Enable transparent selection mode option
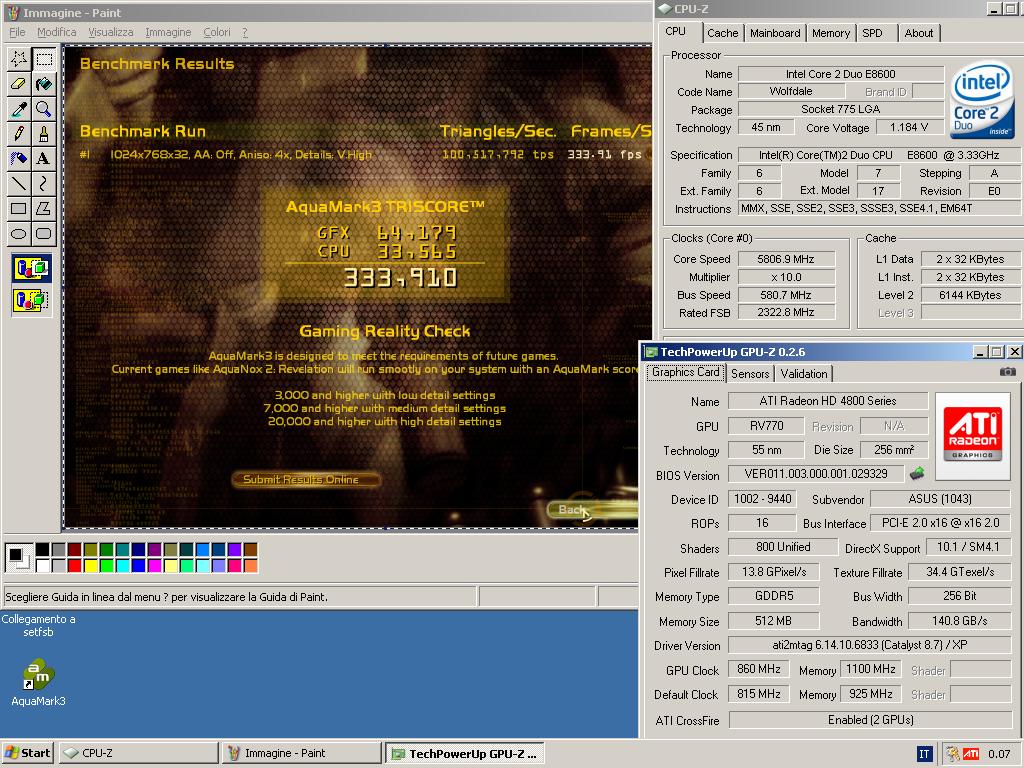This screenshot has width=1024, height=768. tap(31, 300)
